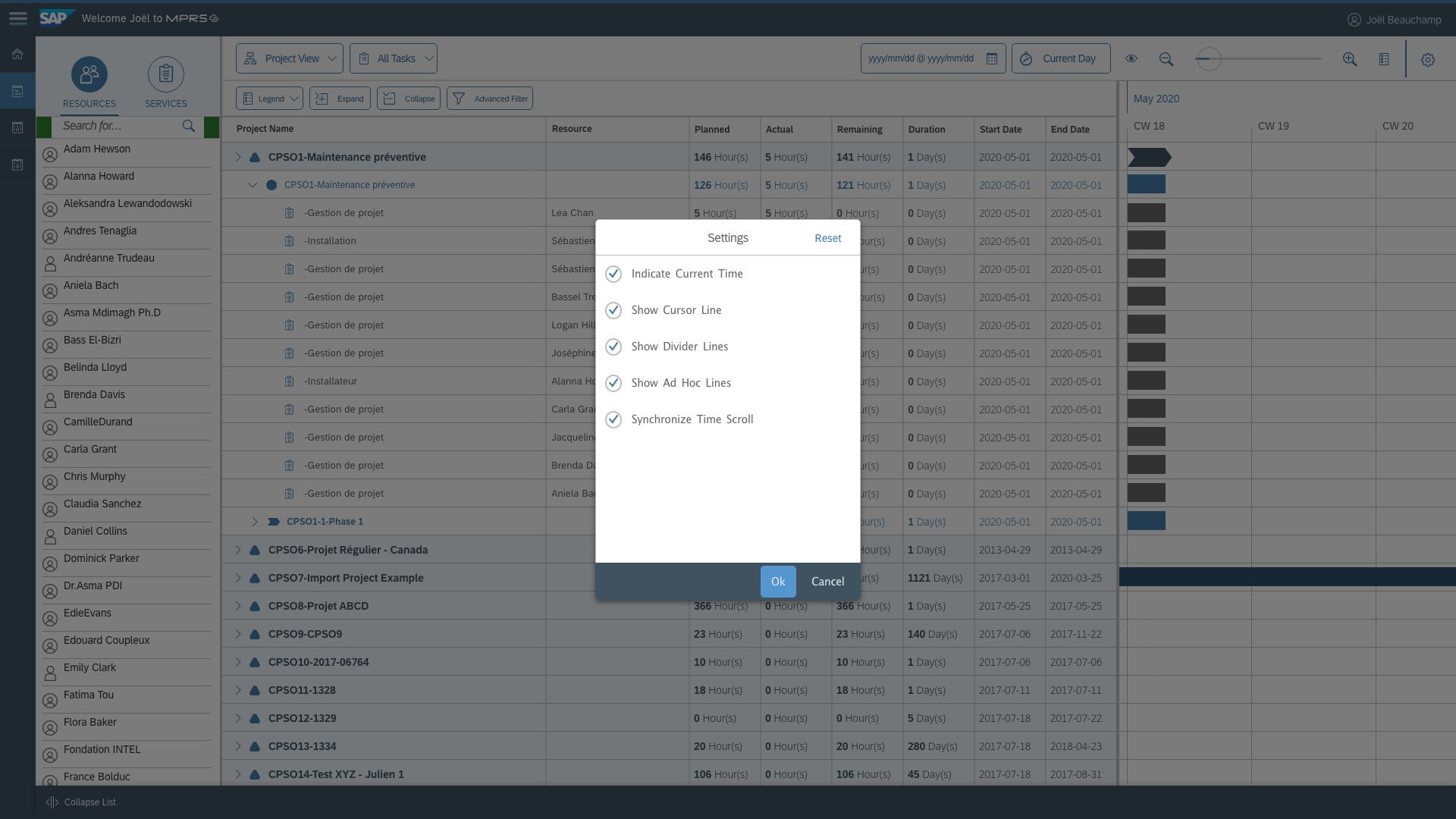
Task: Go to the home sidebar icon
Action: [x=17, y=54]
